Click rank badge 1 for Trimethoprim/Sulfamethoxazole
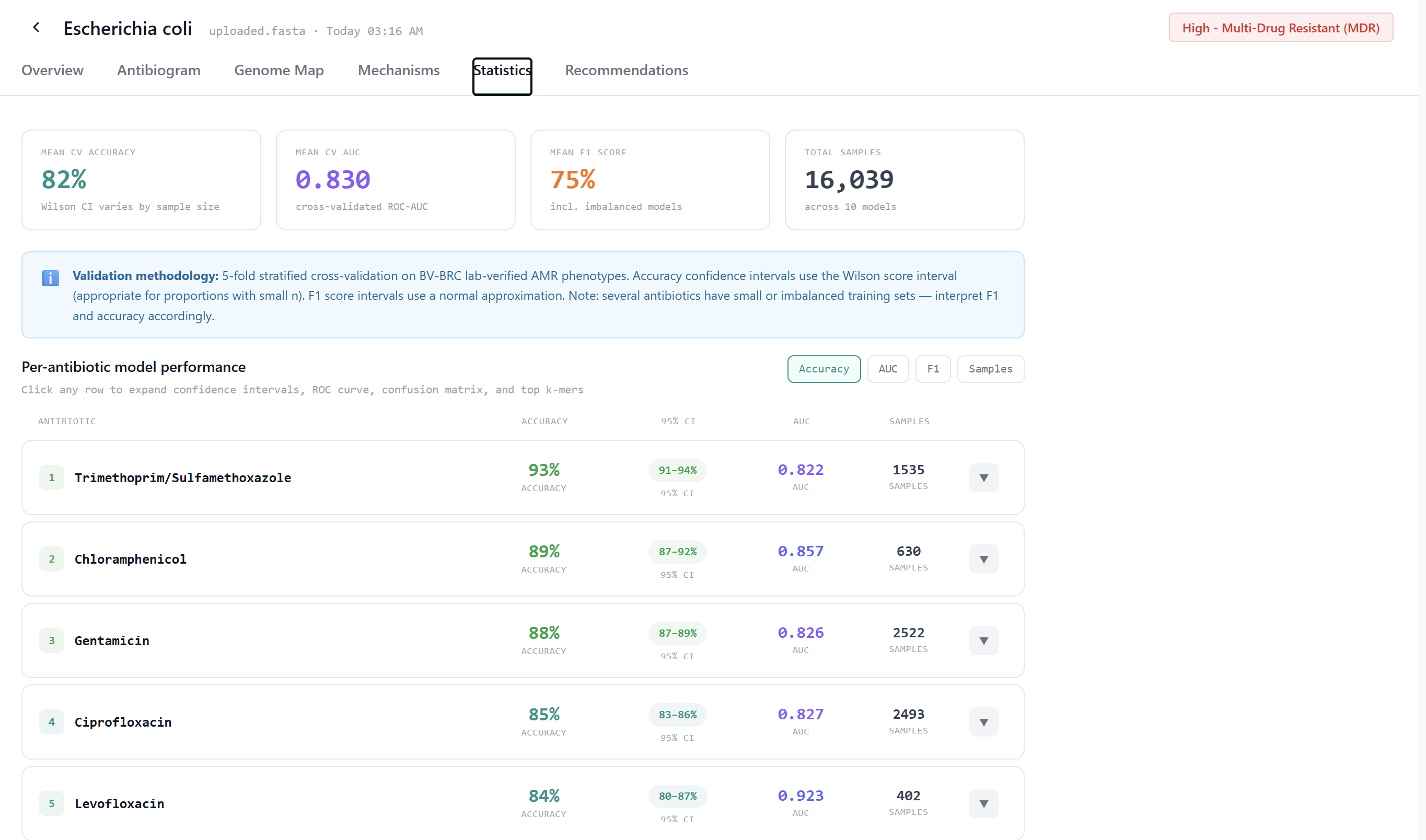 [x=52, y=477]
